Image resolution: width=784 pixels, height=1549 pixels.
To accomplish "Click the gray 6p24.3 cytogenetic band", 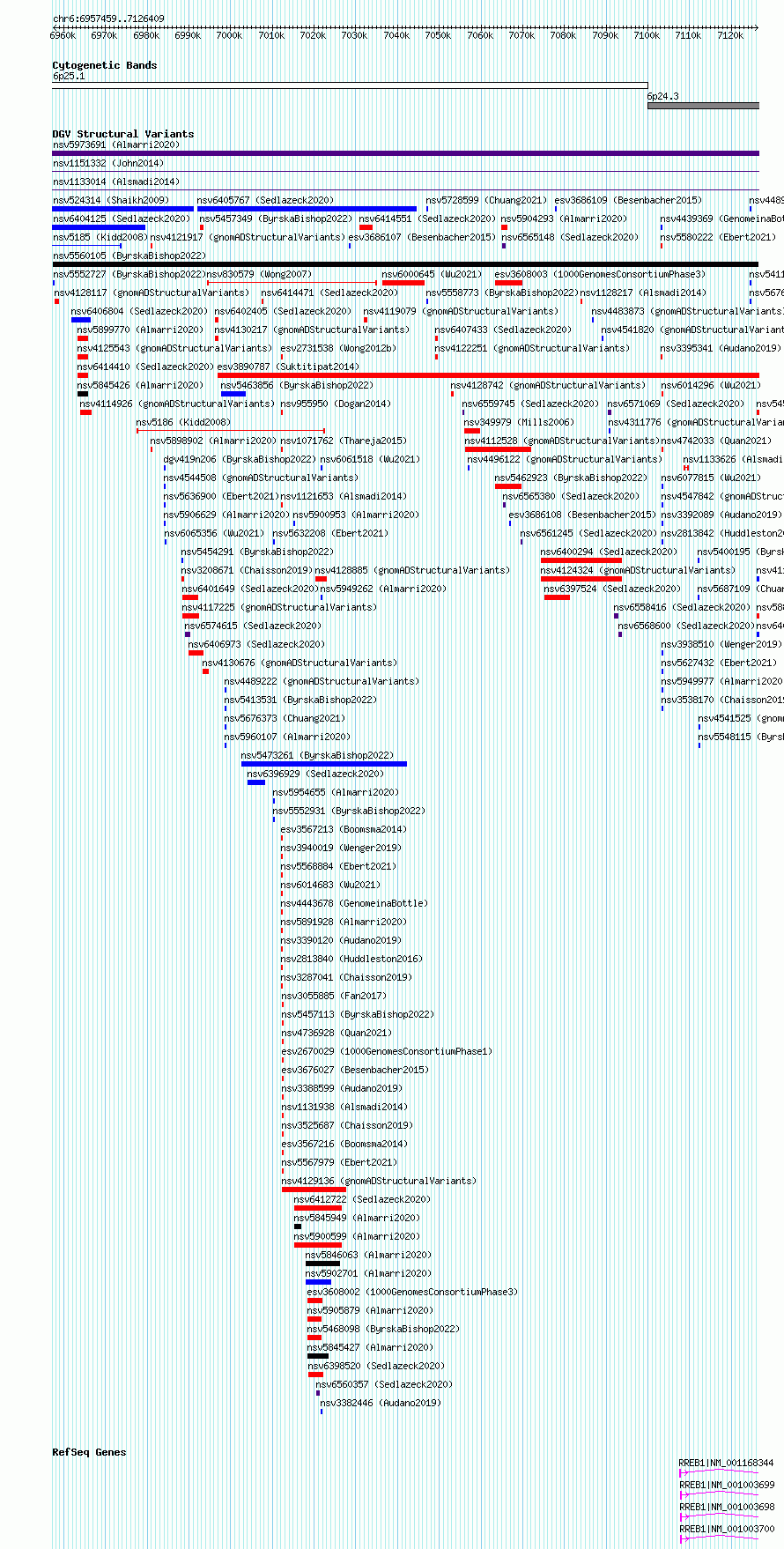I will [x=703, y=106].
